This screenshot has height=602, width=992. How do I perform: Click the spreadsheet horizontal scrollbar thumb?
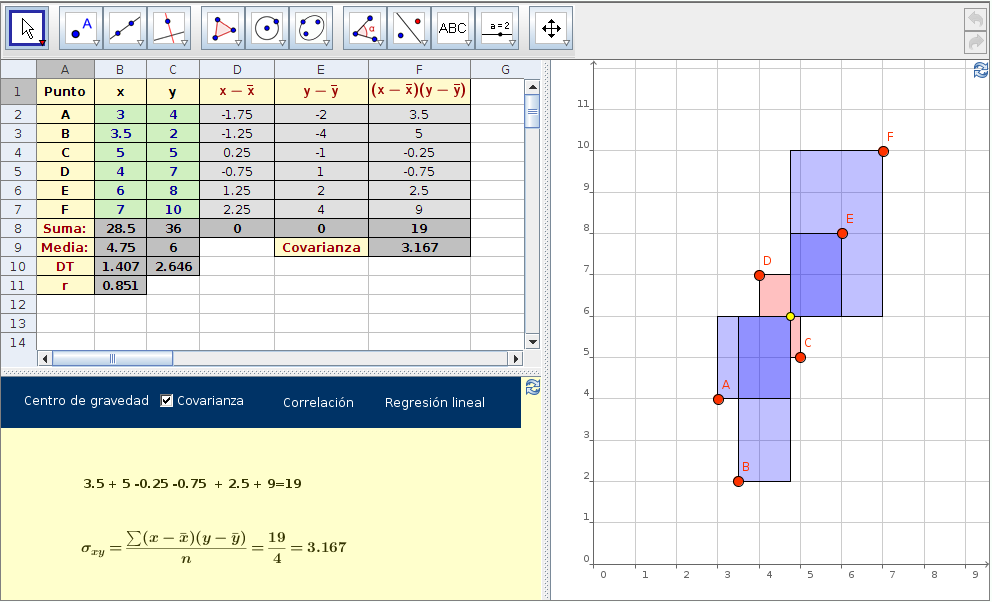click(x=112, y=358)
